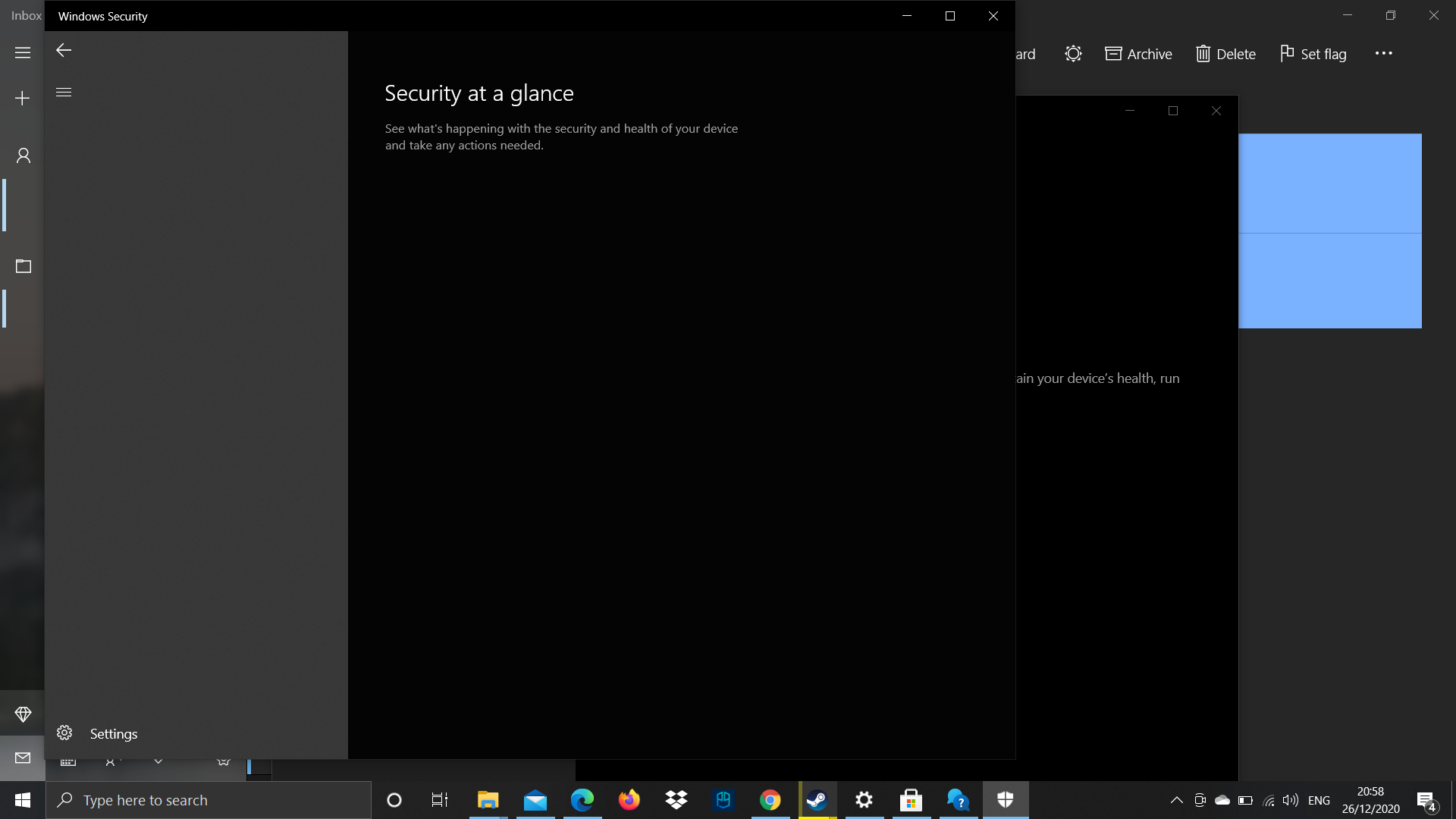Open Dropbox from taskbar

tap(676, 800)
